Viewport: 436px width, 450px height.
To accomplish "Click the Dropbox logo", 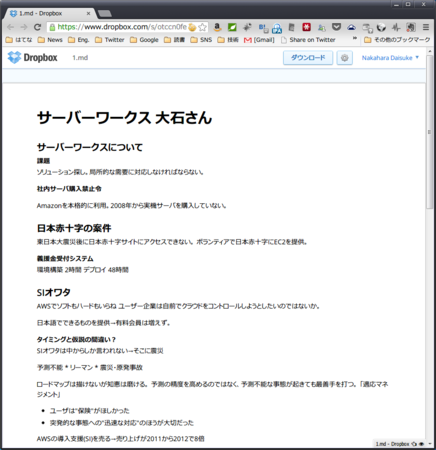I will 32,57.
